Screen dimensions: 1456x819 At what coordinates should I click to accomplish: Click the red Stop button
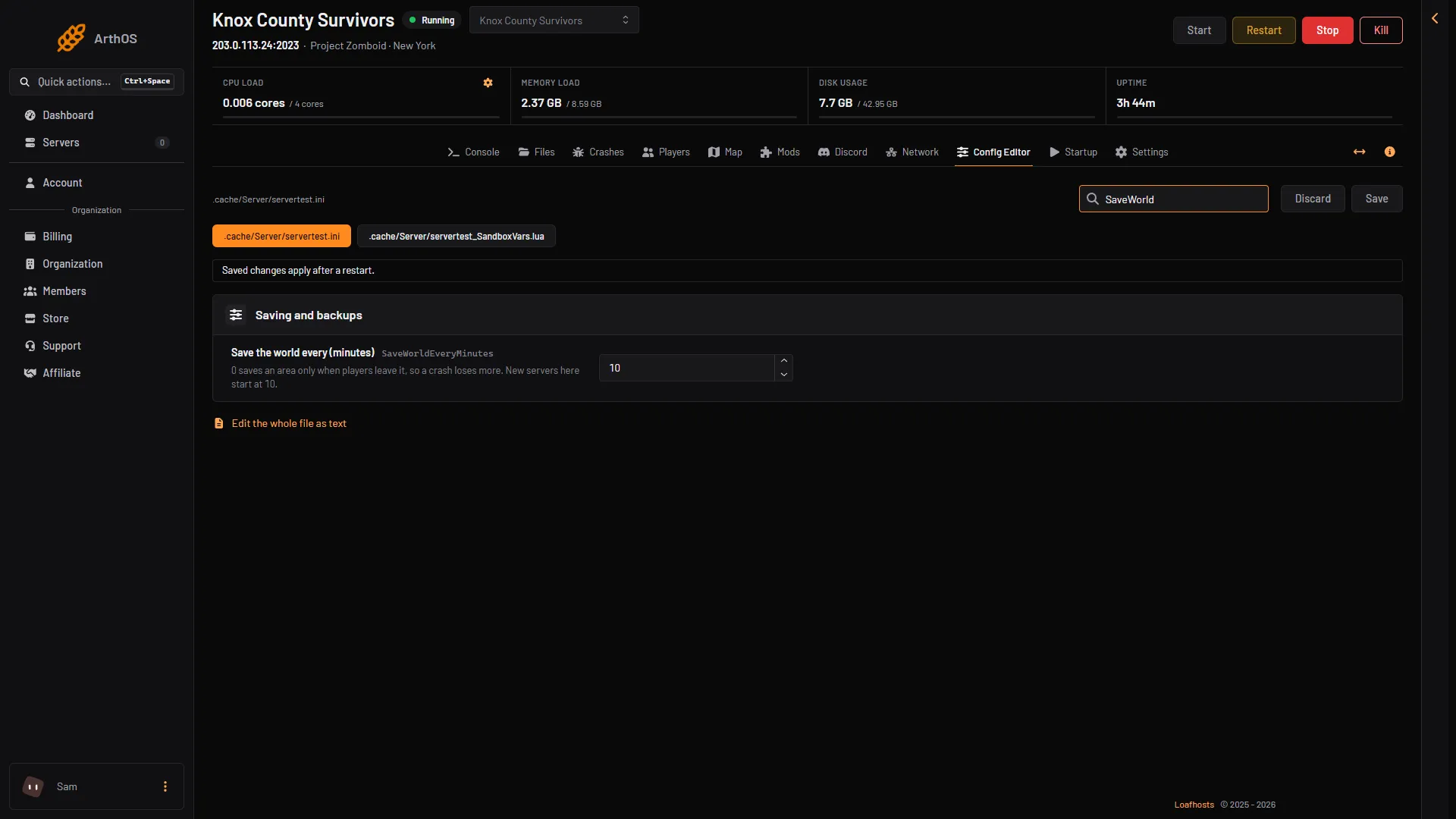click(x=1327, y=30)
